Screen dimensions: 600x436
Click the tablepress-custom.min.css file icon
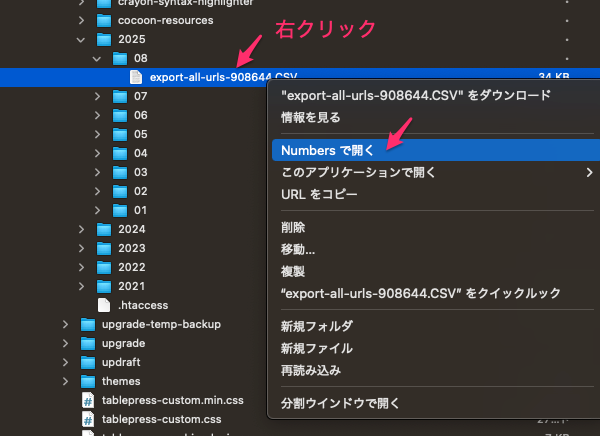[x=87, y=400]
